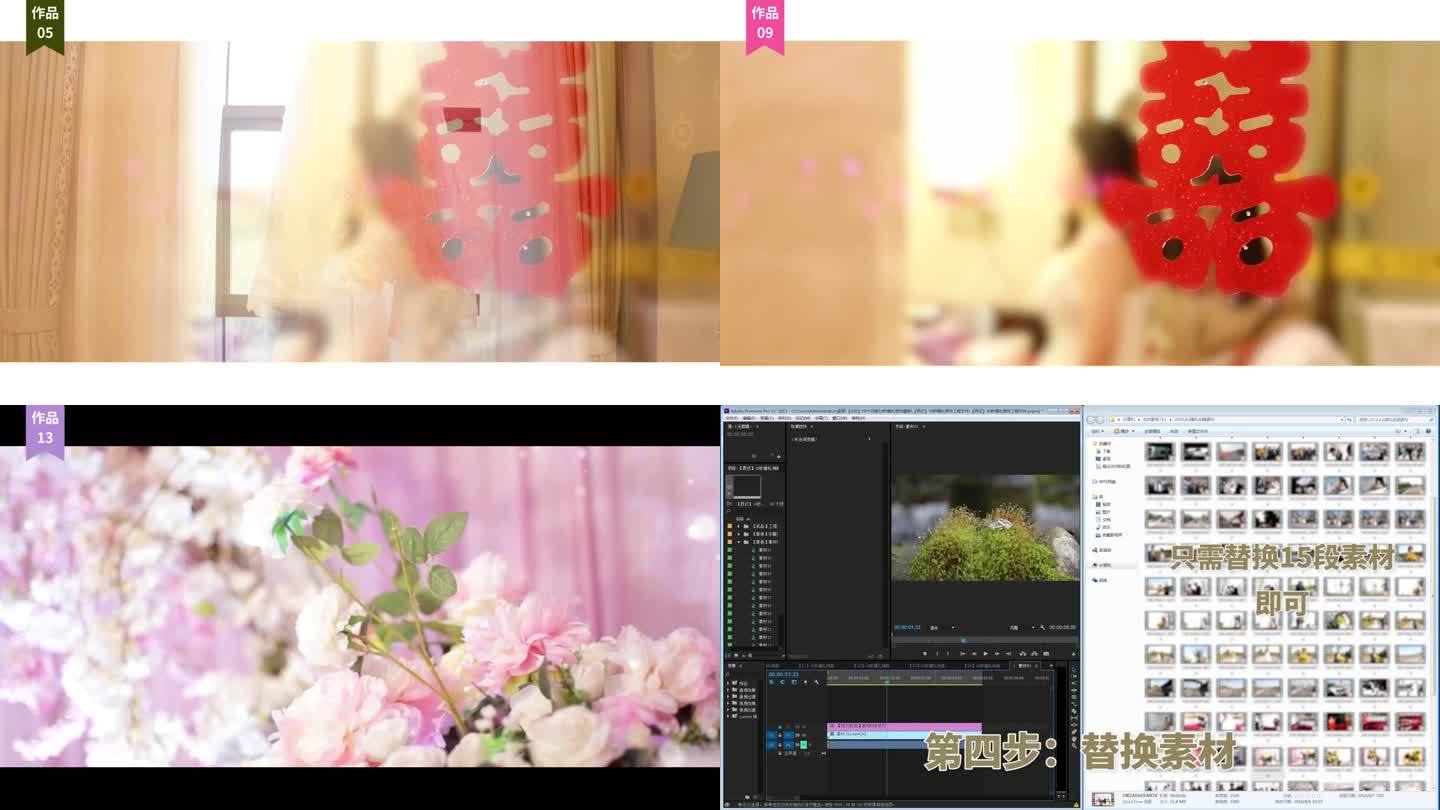Refresh the Explorer address bar
Image resolution: width=1440 pixels, height=810 pixels.
click(x=1349, y=420)
